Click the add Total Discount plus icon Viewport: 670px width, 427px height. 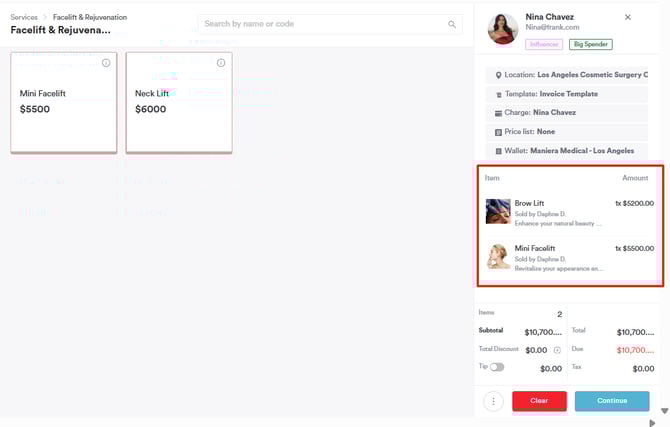[557, 350]
